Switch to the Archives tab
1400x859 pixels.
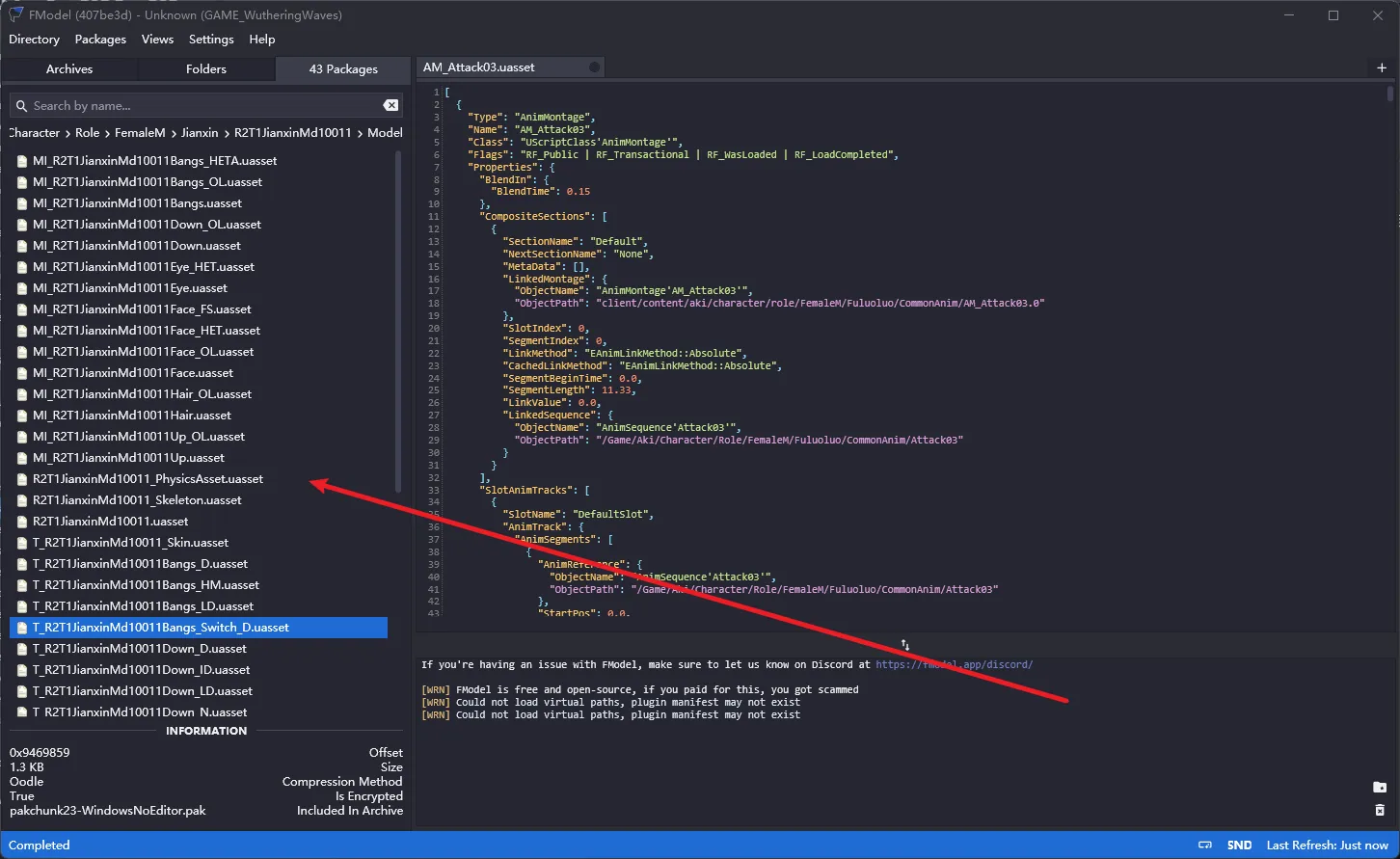69,69
